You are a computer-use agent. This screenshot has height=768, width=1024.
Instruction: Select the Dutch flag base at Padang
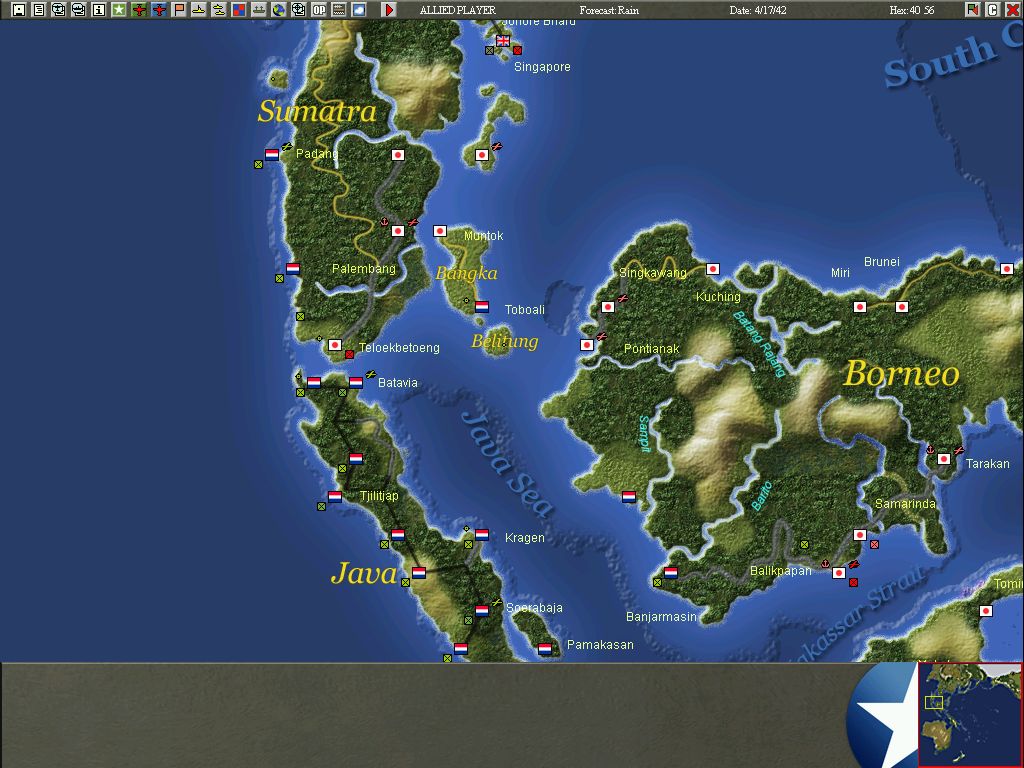coord(272,155)
